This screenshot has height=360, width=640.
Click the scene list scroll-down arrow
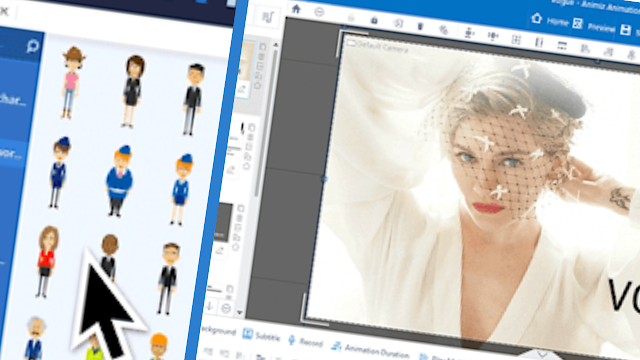pyautogui.click(x=240, y=313)
